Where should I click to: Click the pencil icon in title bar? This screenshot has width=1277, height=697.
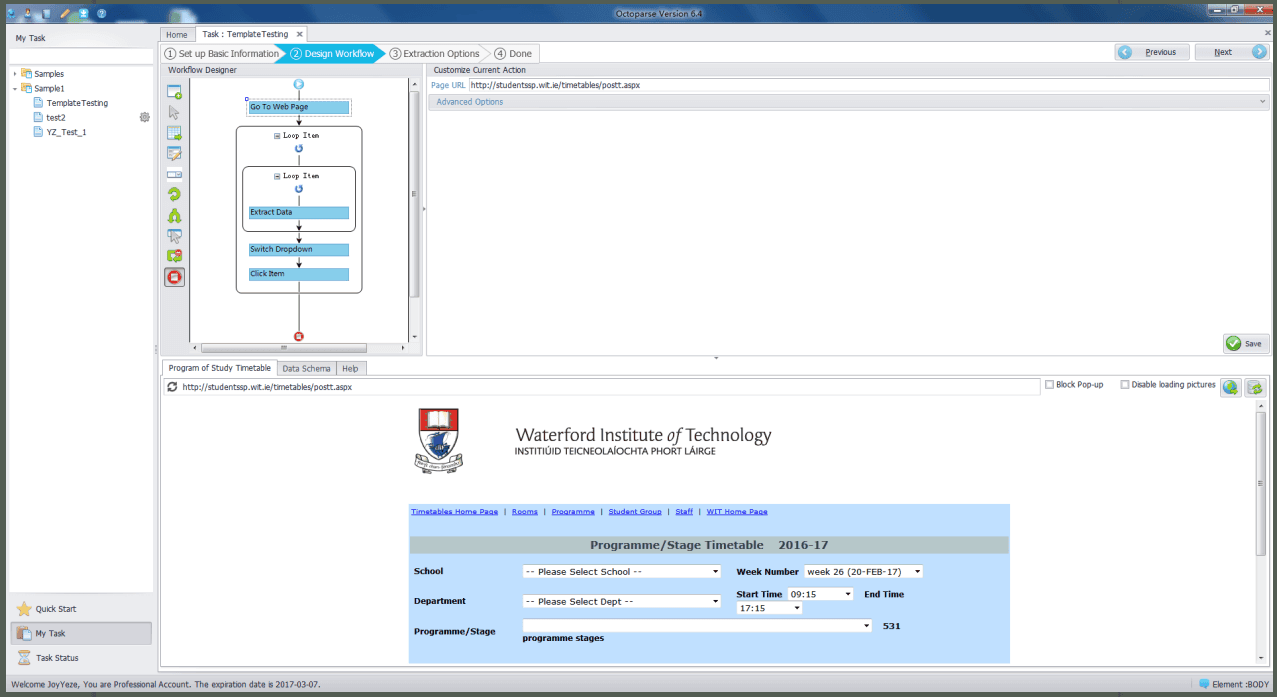64,13
